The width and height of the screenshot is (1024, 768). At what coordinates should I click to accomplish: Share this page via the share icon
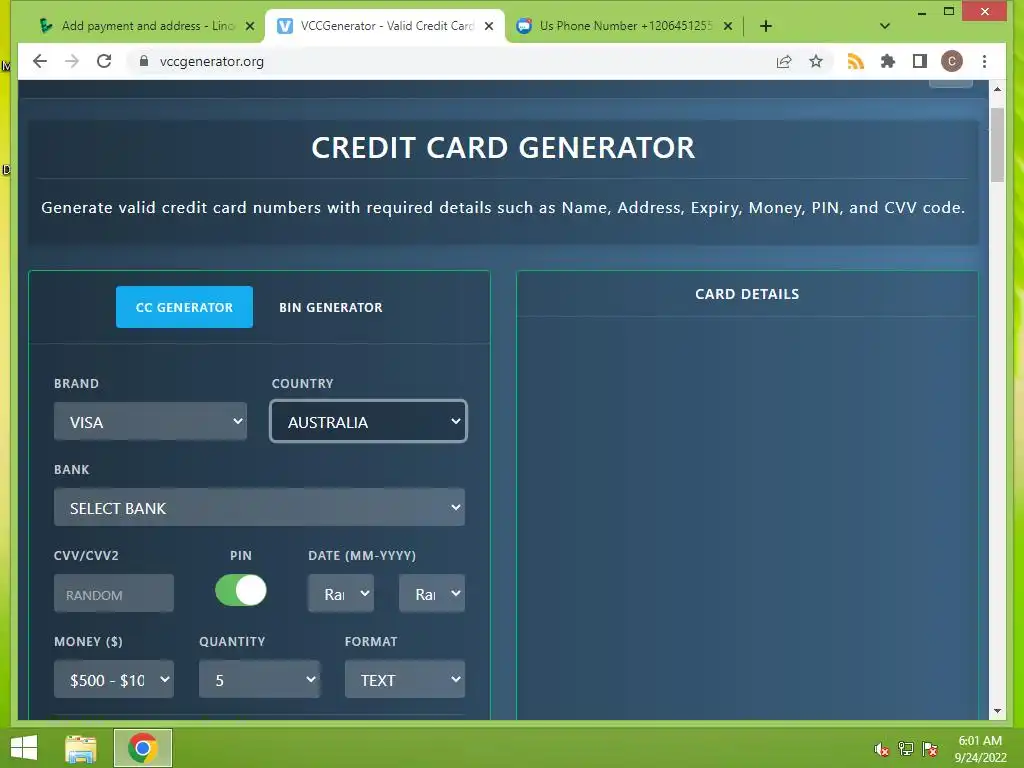click(784, 61)
